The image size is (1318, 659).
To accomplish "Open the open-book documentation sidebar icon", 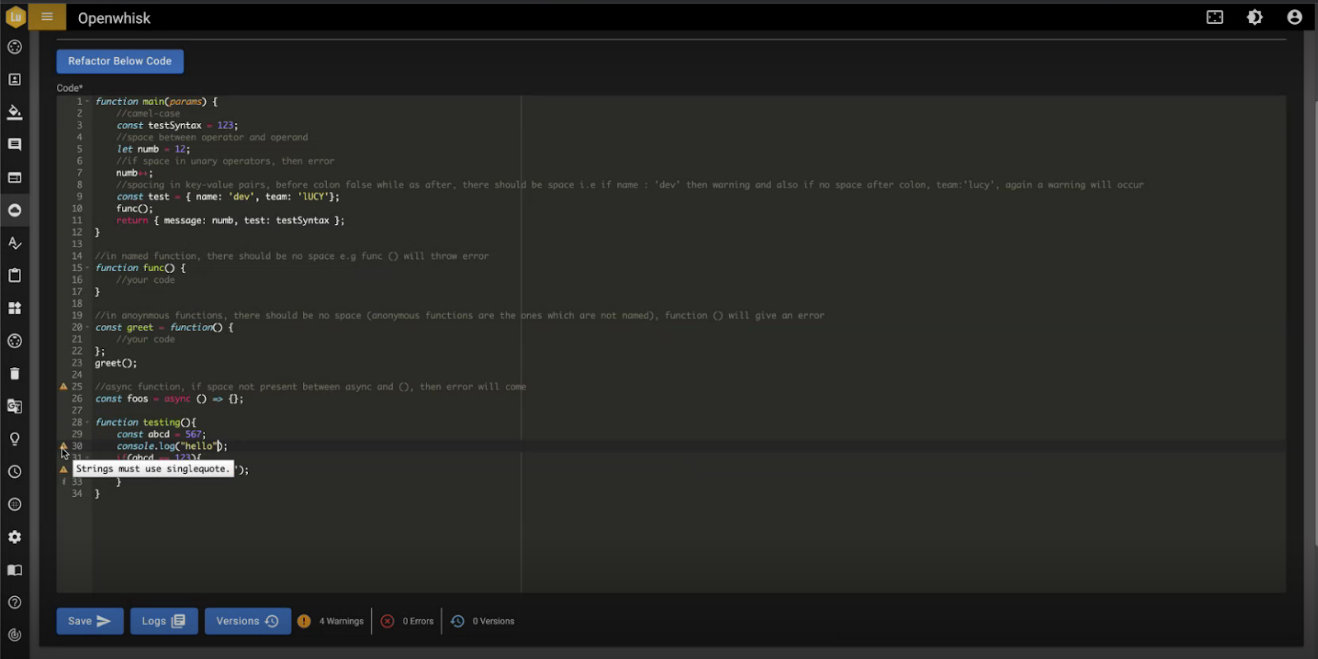I will click(15, 570).
